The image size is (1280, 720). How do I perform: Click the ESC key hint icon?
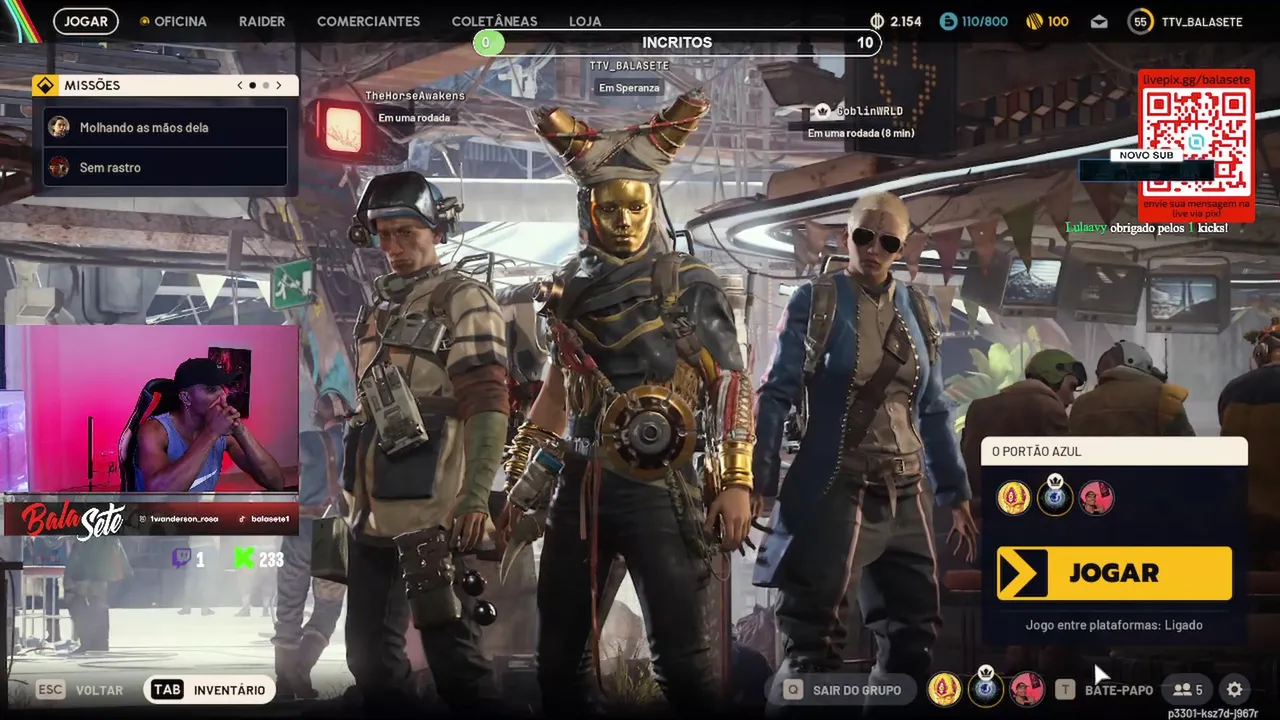click(x=51, y=690)
